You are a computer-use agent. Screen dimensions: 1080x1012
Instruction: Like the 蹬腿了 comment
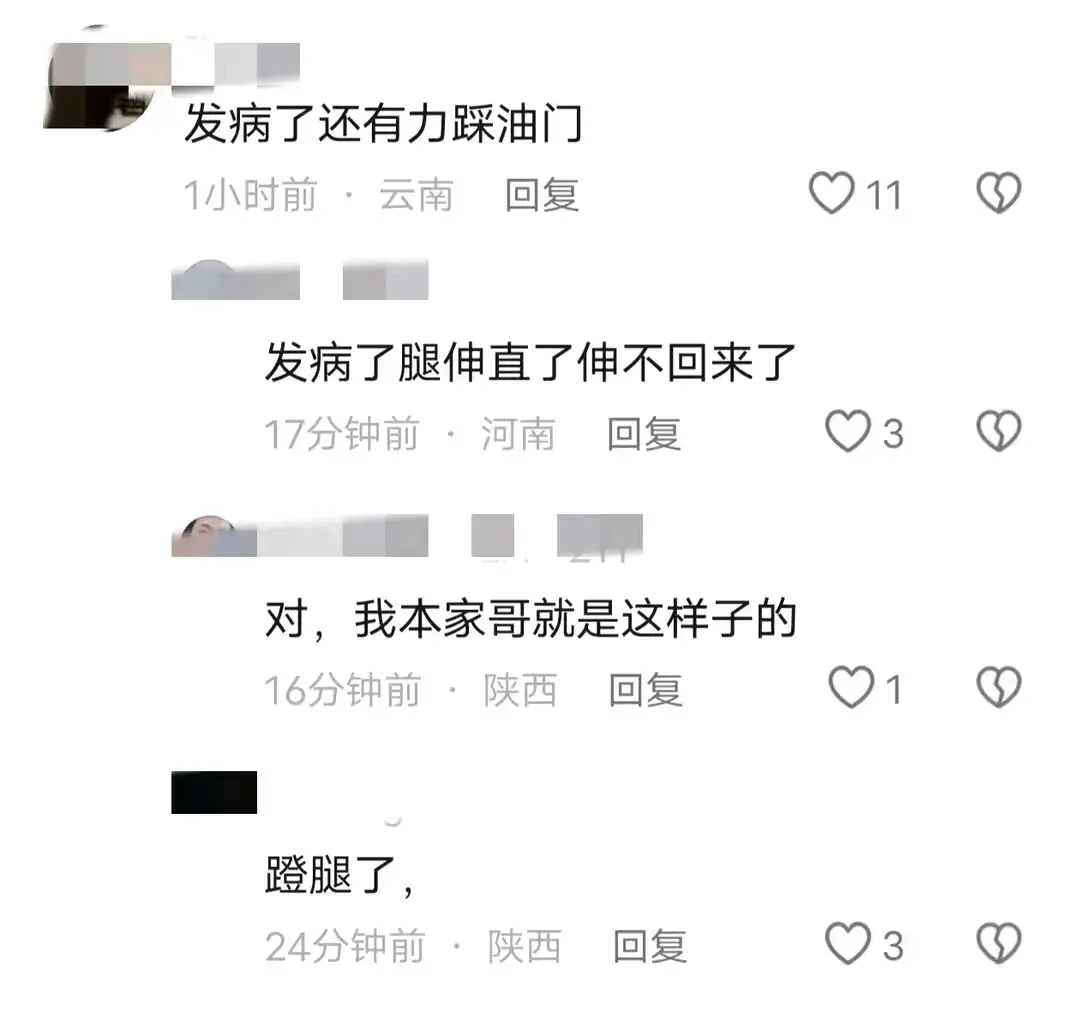(848, 943)
